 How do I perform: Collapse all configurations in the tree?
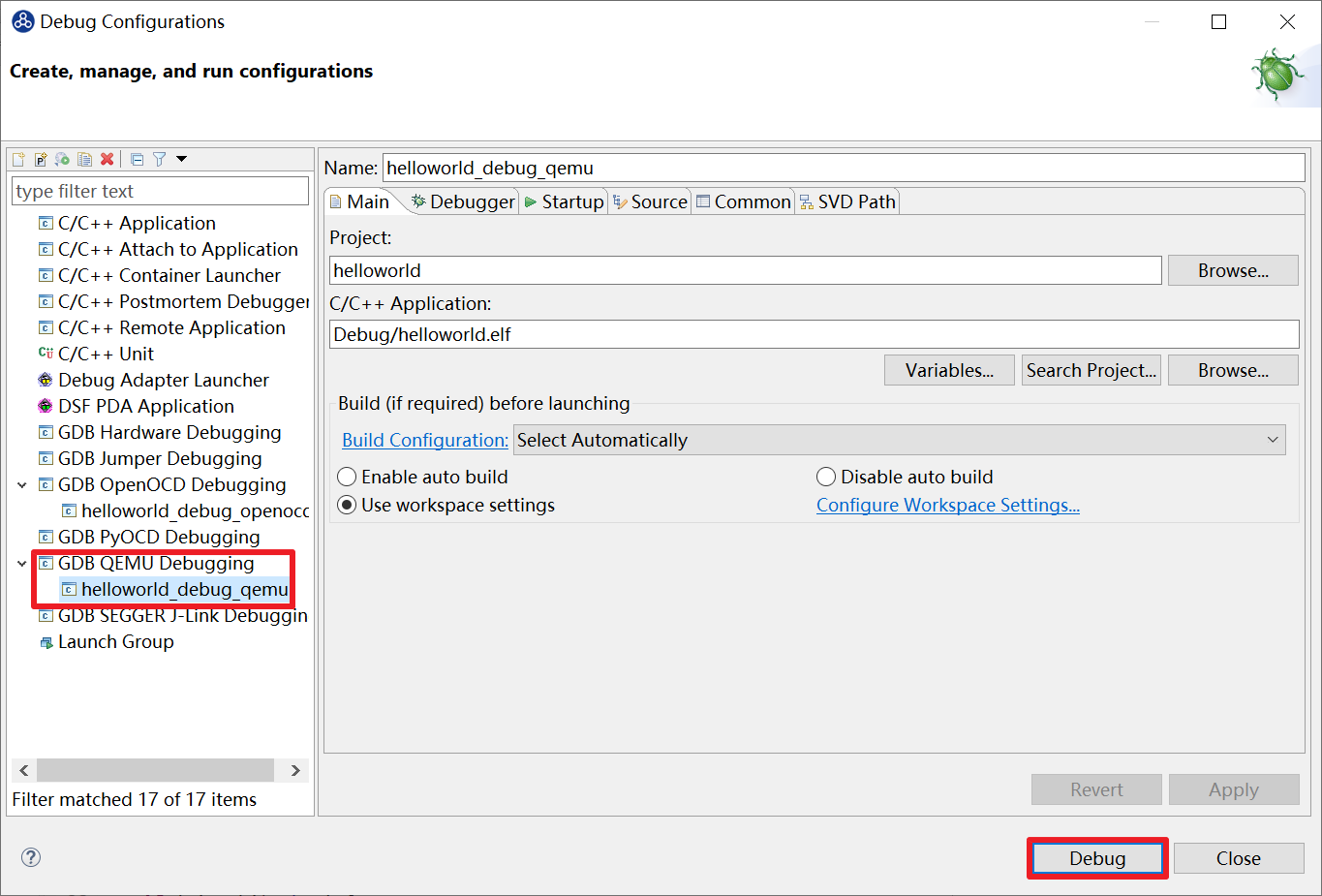137,159
